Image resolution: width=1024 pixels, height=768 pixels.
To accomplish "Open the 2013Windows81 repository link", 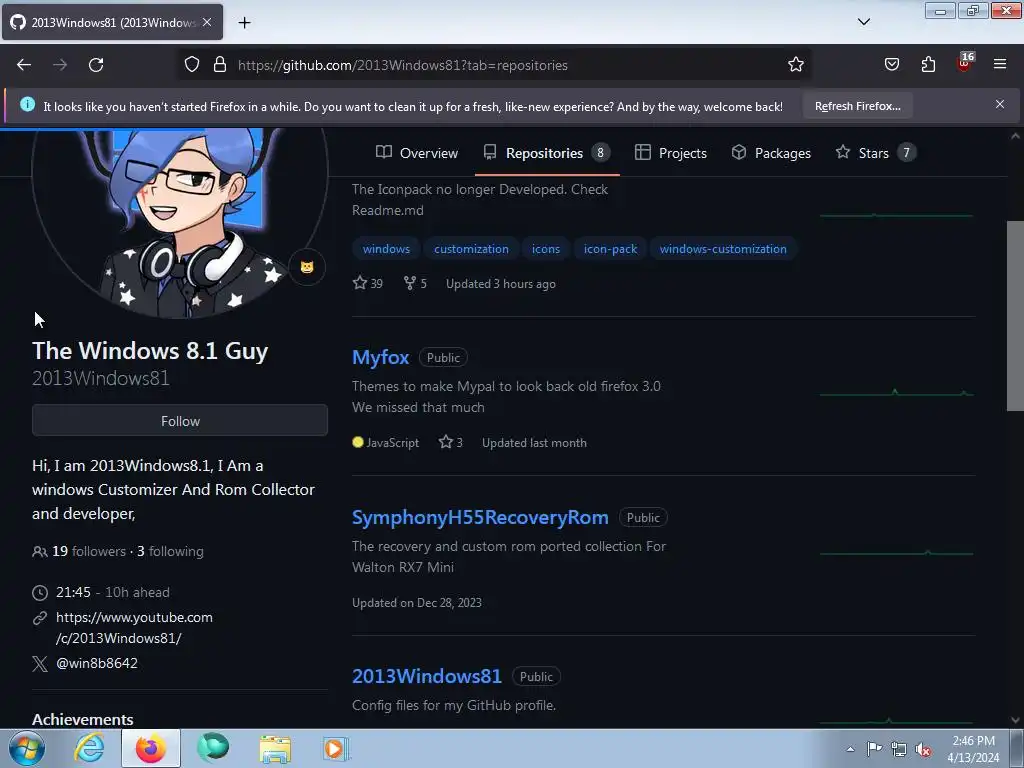I will 426,676.
